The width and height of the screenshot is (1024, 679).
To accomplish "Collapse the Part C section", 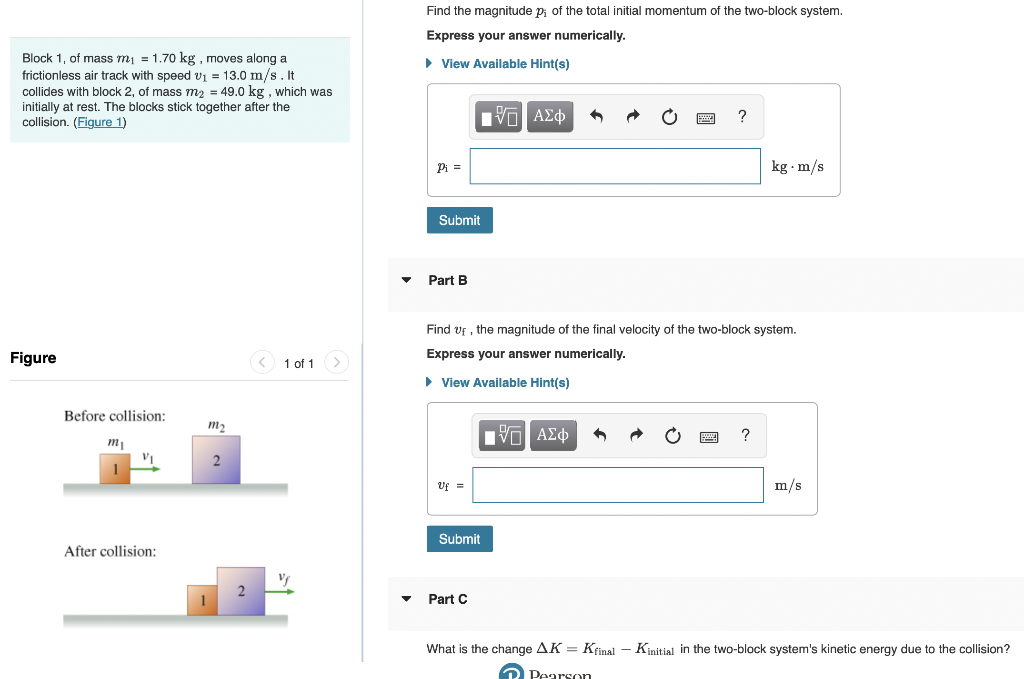I will [x=405, y=598].
